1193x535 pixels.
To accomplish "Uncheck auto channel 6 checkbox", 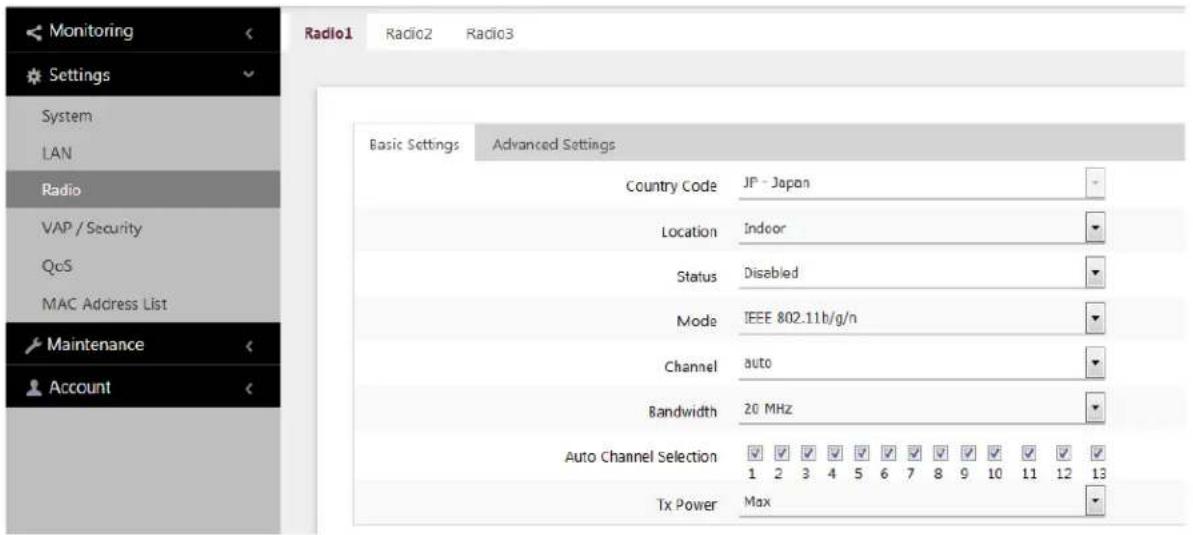I will coord(887,454).
